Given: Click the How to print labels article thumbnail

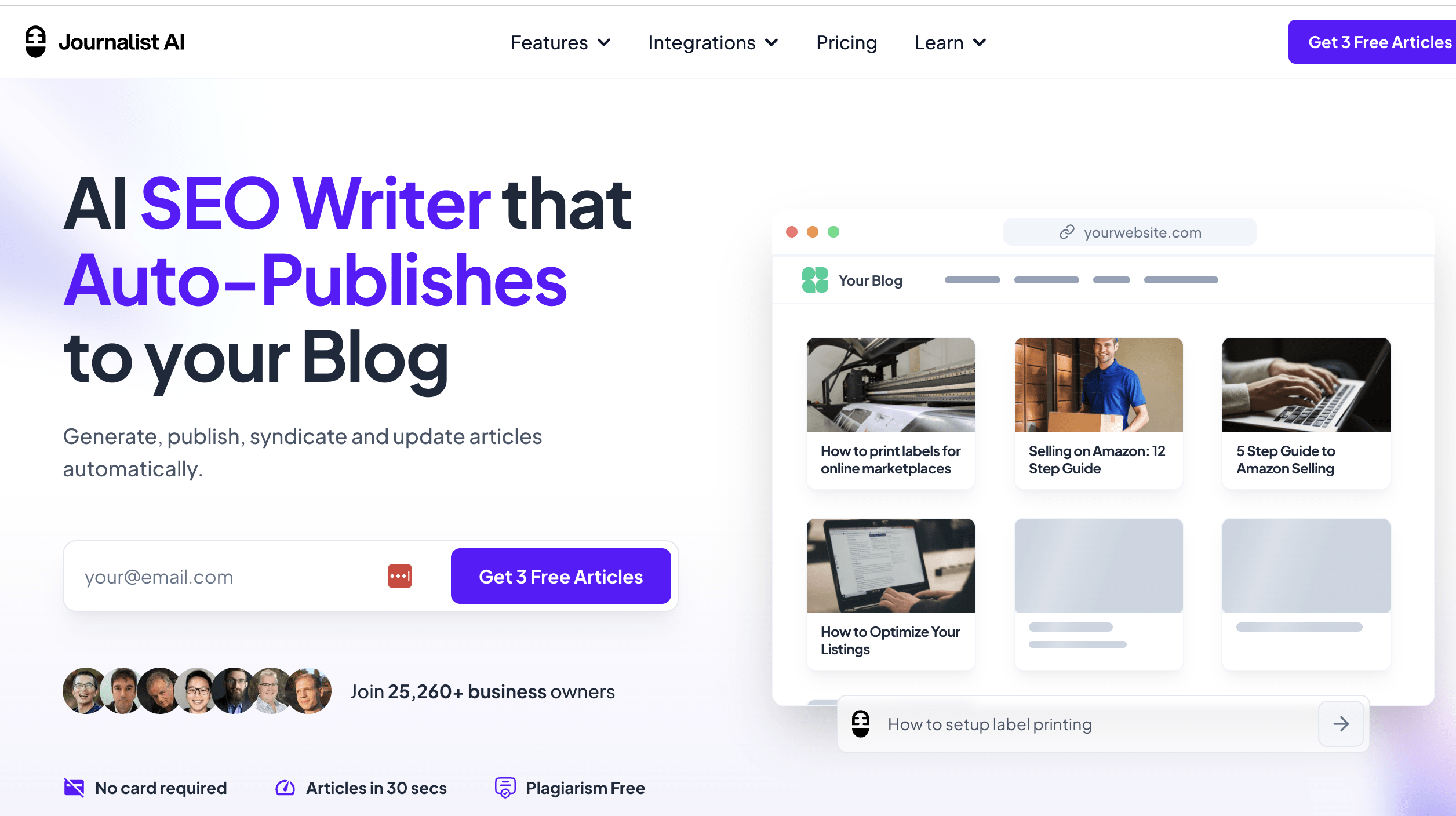Looking at the screenshot, I should coord(891,384).
